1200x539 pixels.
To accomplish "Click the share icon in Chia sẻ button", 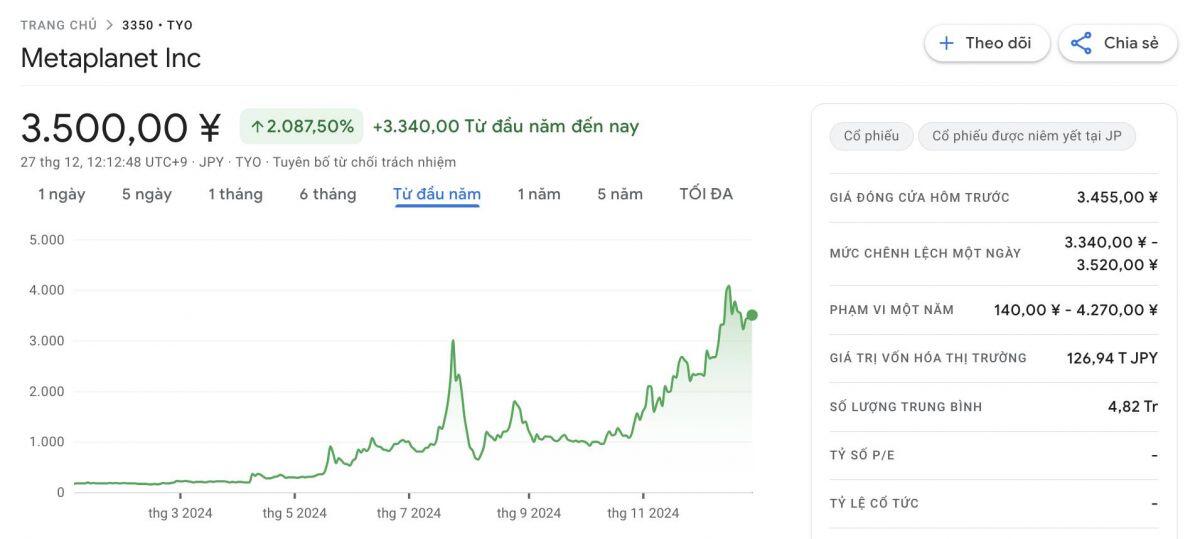I will pos(1081,43).
